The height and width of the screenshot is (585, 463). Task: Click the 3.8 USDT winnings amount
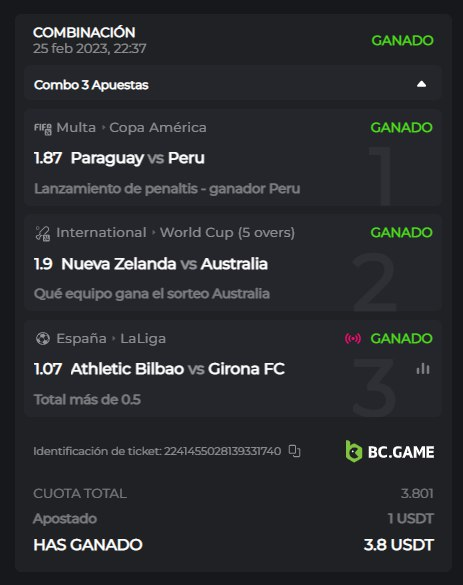[398, 545]
